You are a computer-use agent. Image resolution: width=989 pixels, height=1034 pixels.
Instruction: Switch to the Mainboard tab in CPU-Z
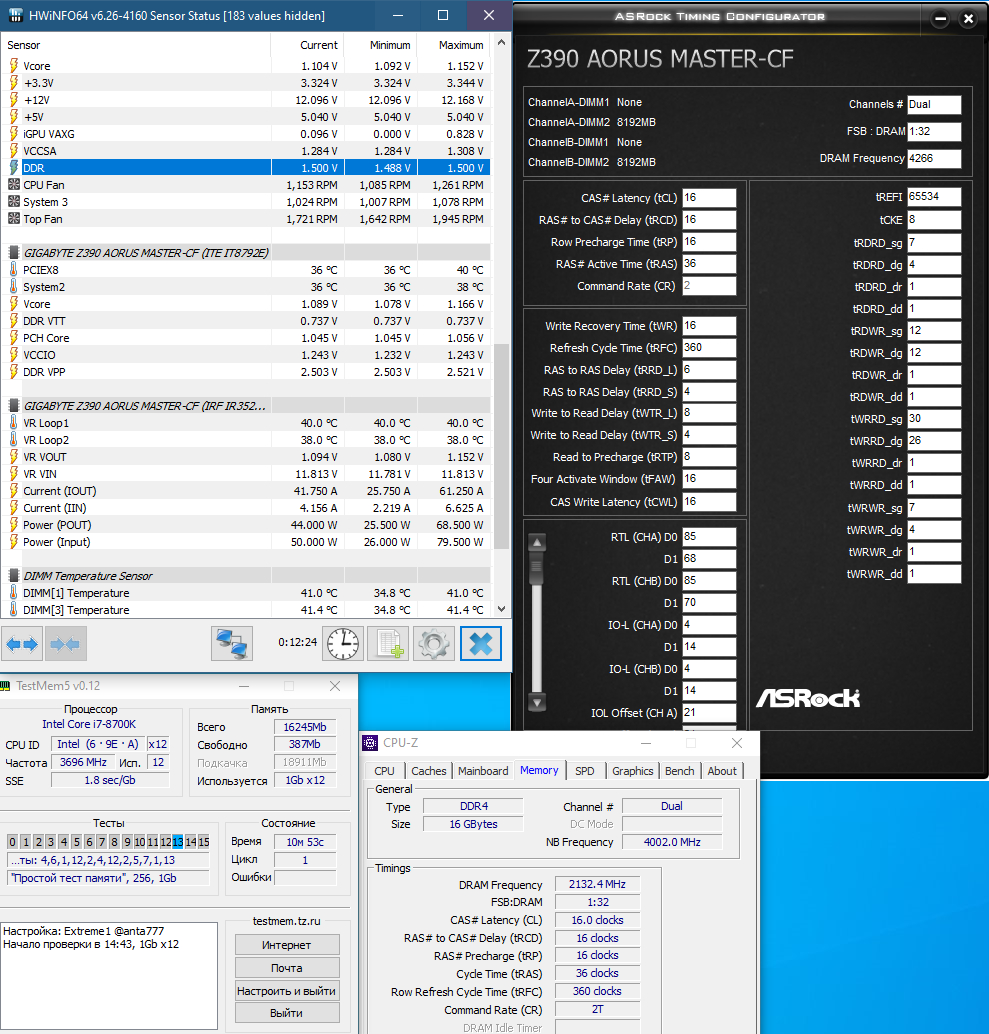point(483,771)
